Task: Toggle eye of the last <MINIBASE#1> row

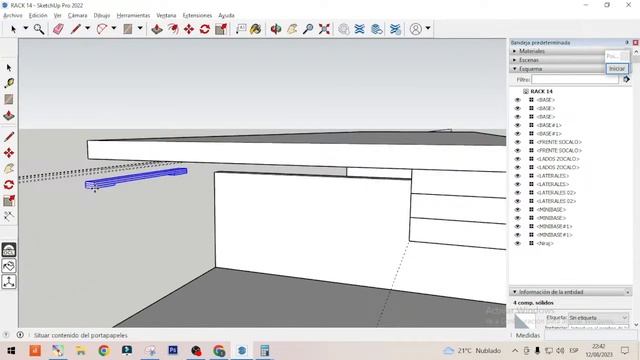Action: pyautogui.click(x=518, y=235)
